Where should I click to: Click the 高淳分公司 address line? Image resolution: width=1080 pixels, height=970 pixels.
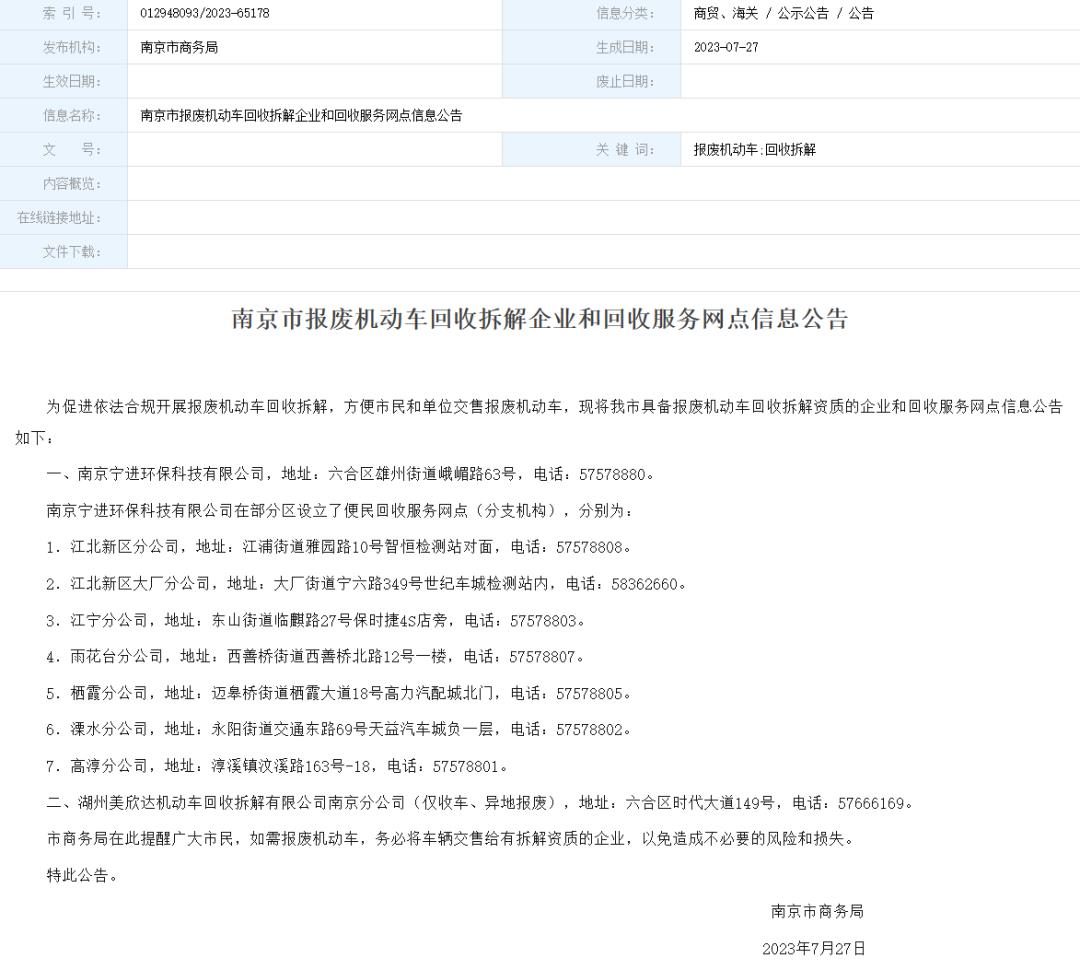(278, 767)
